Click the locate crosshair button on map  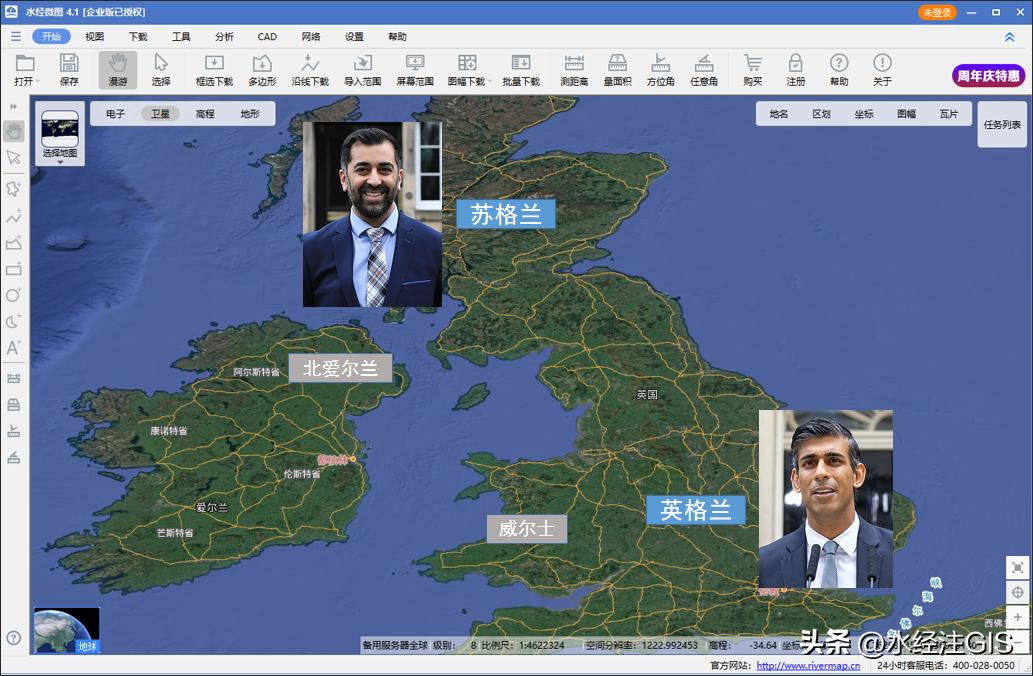click(1017, 592)
